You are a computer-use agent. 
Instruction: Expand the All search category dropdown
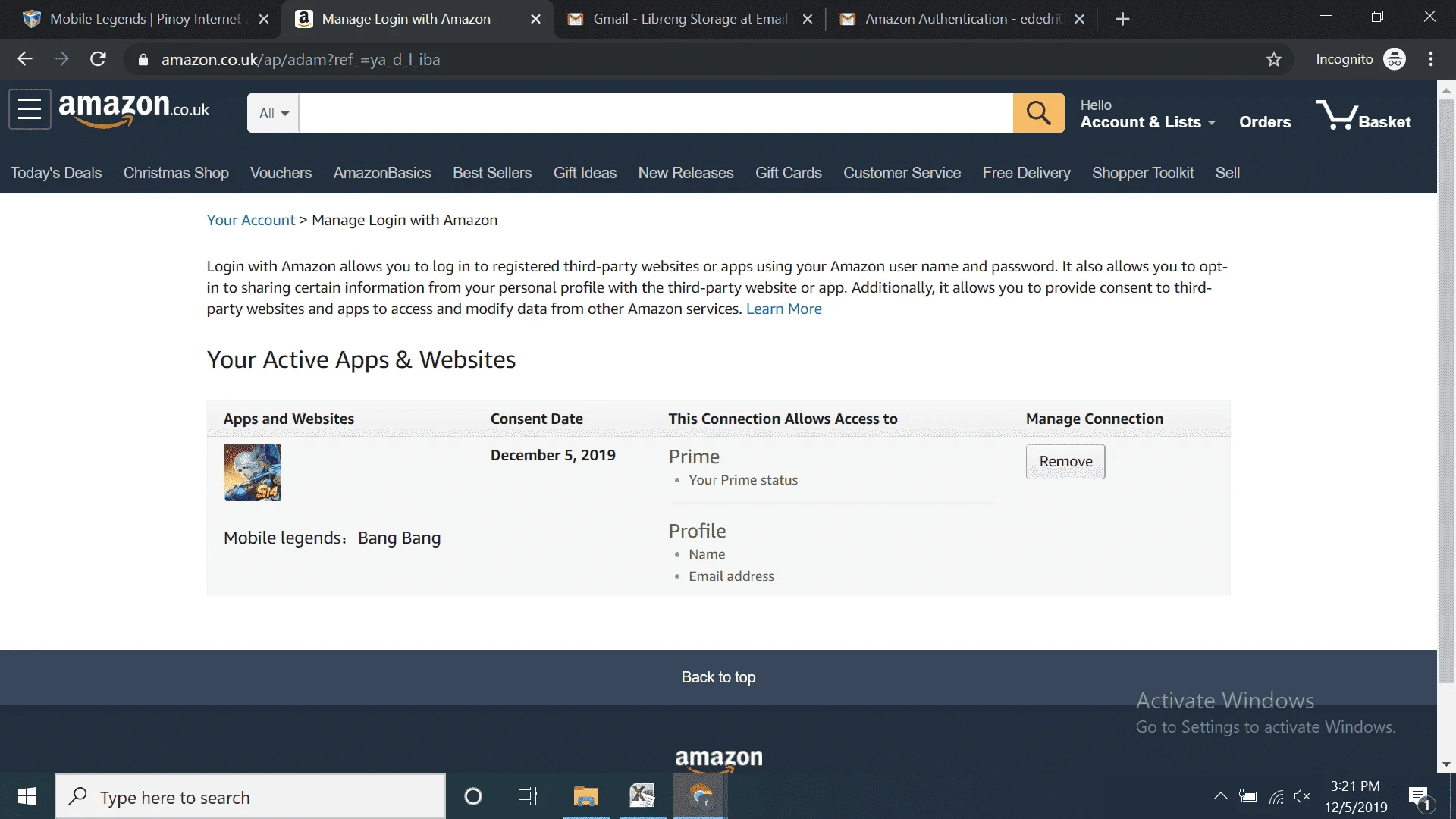pyautogui.click(x=273, y=113)
